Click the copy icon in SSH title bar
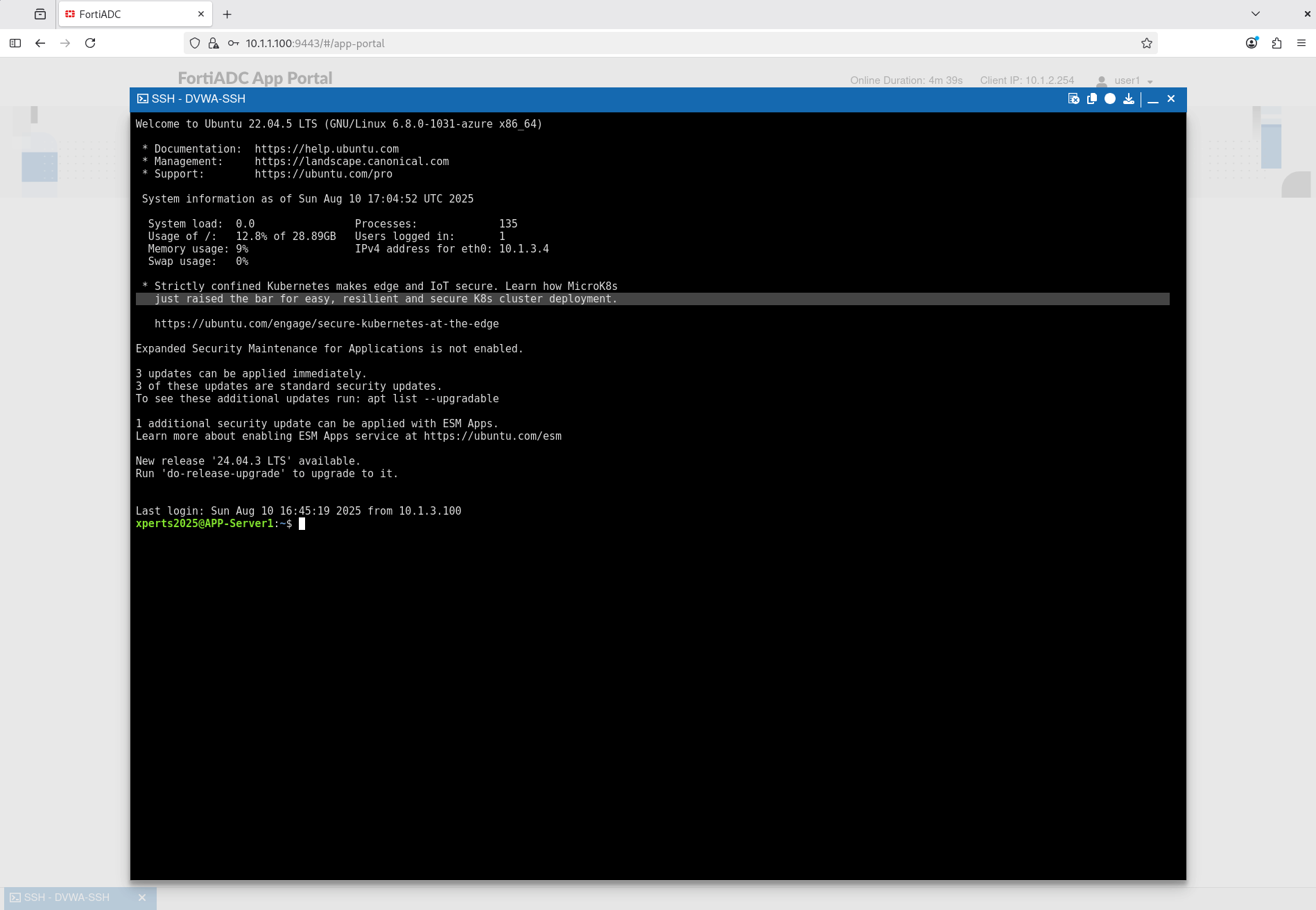 point(1092,99)
